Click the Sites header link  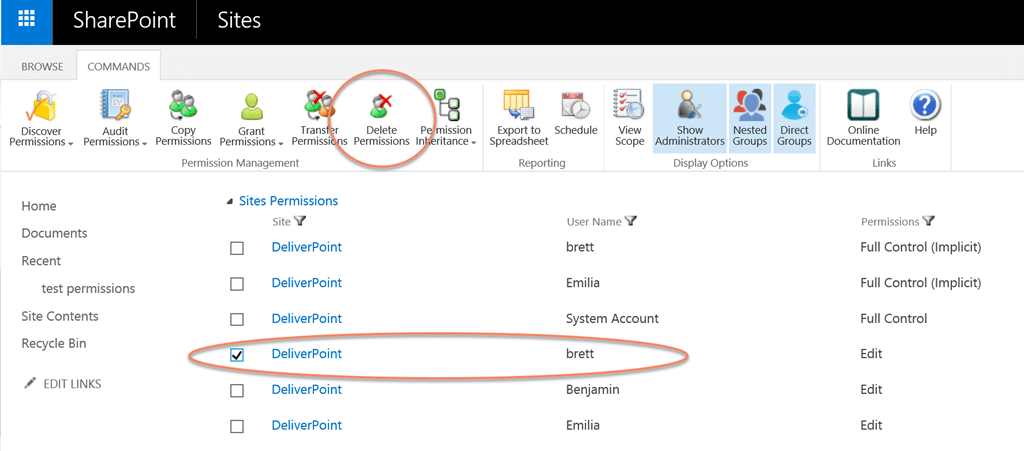pyautogui.click(x=239, y=20)
